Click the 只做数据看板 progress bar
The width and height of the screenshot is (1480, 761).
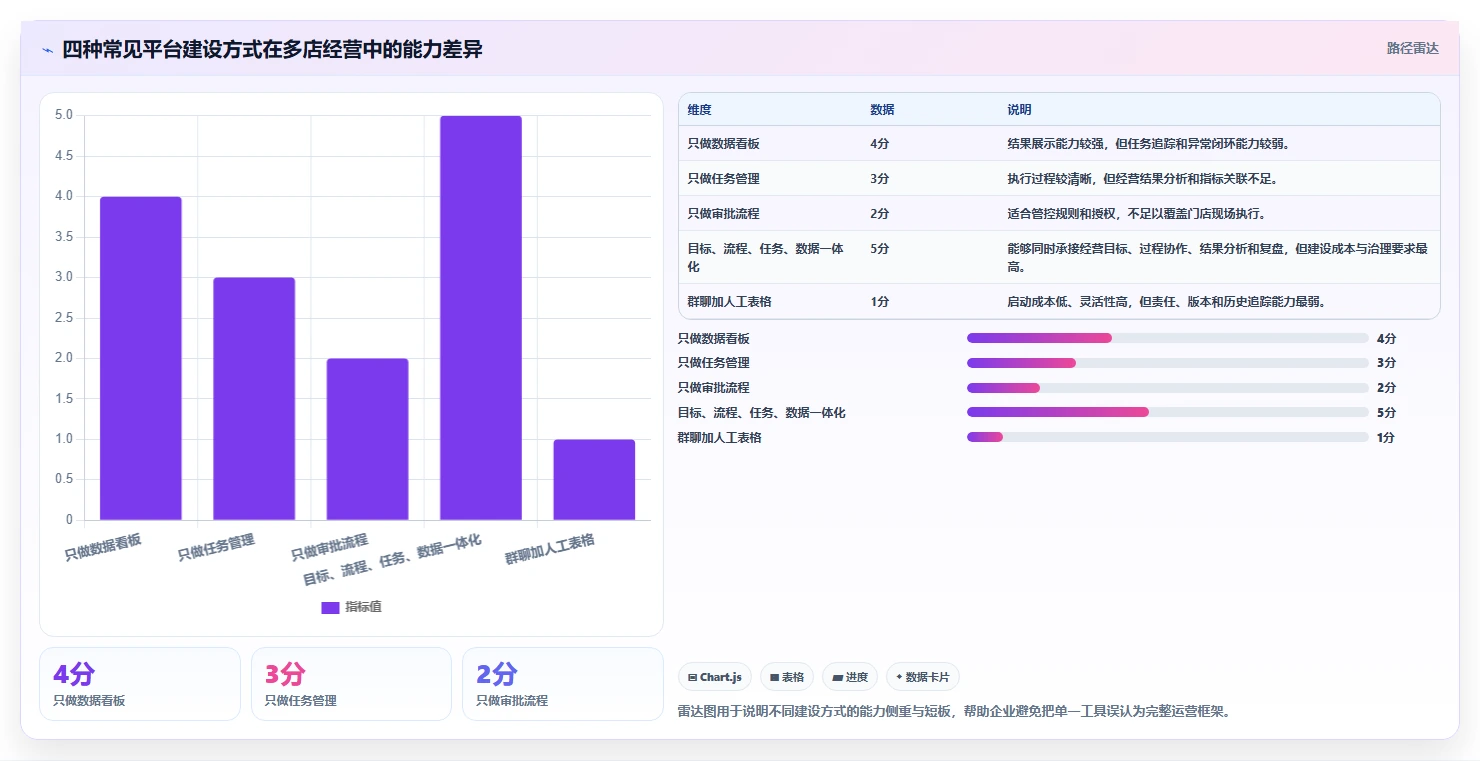(x=1167, y=338)
